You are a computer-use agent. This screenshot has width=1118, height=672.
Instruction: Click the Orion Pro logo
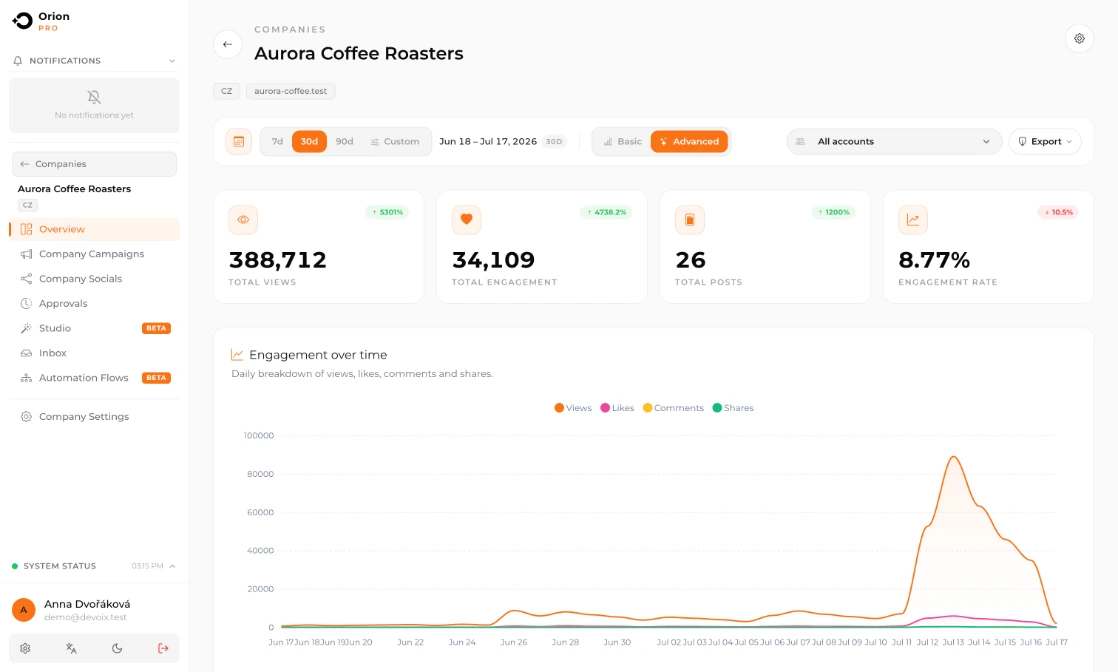point(41,21)
